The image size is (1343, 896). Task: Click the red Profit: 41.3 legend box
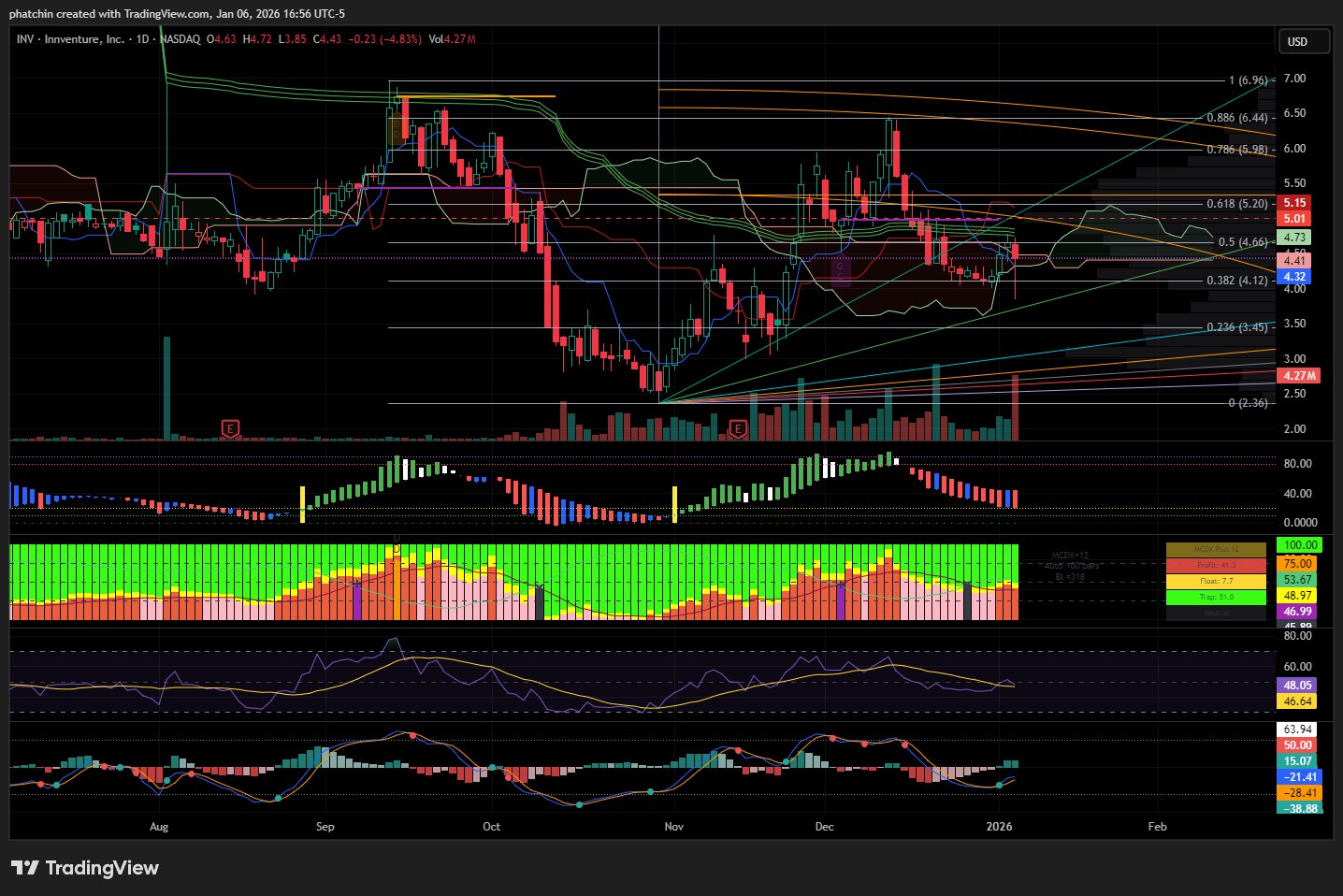point(1216,566)
